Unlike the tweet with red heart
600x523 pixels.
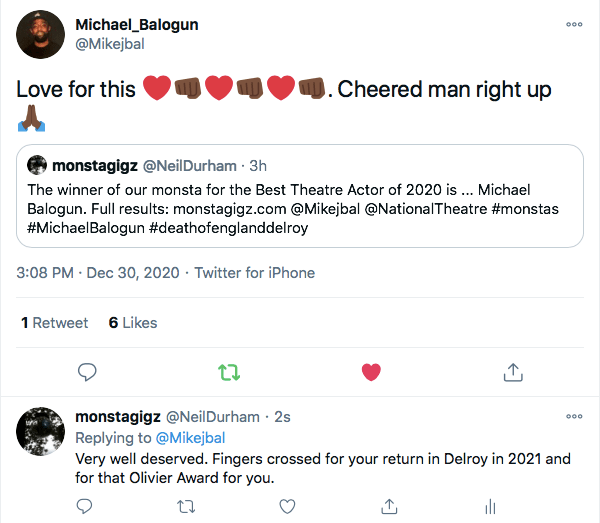[x=371, y=372]
